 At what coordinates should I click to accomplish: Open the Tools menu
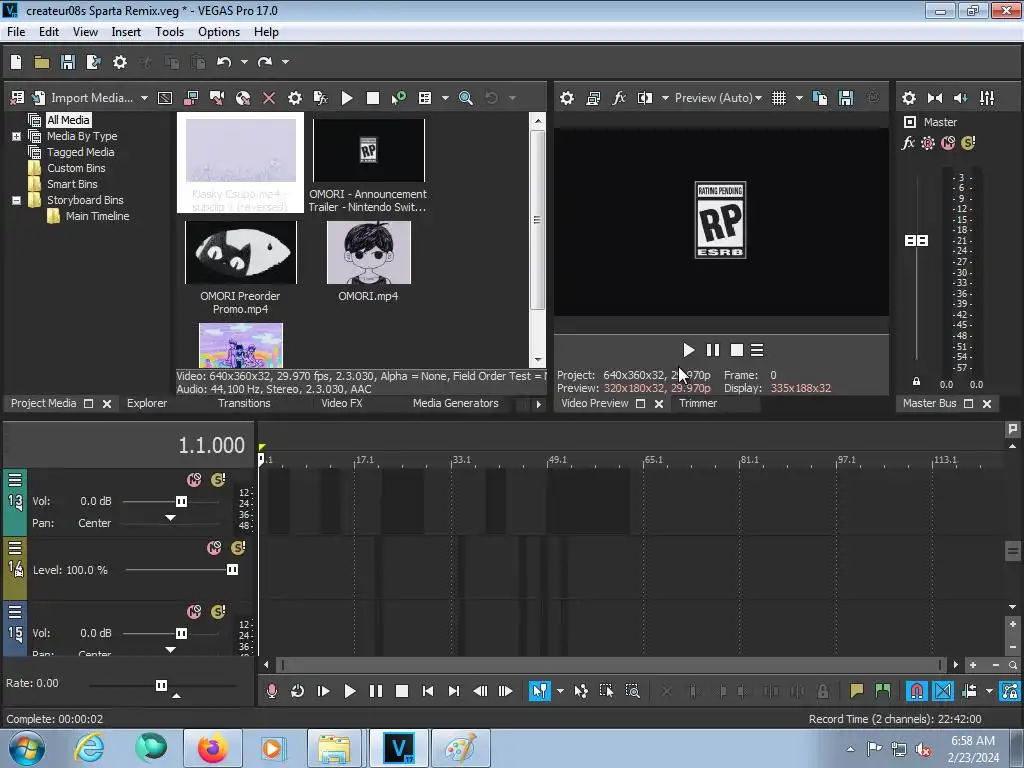[169, 32]
